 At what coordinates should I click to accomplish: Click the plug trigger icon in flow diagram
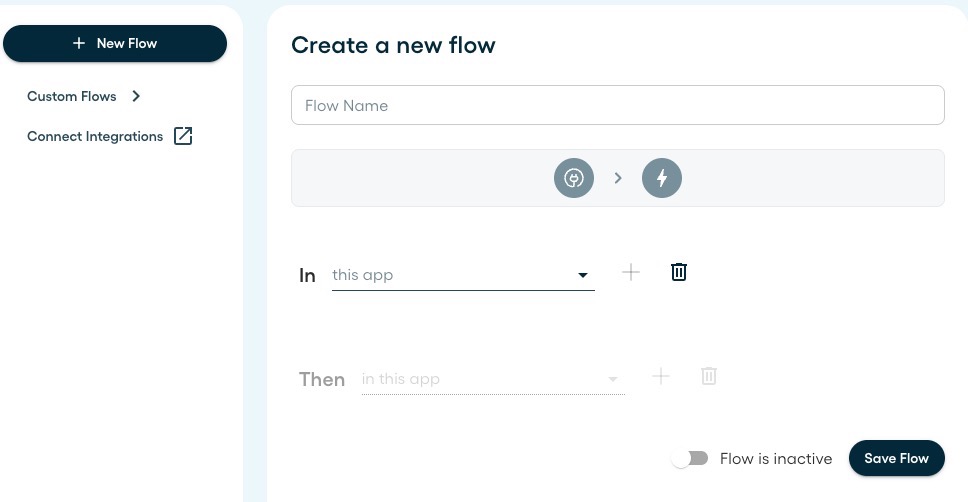coord(574,178)
